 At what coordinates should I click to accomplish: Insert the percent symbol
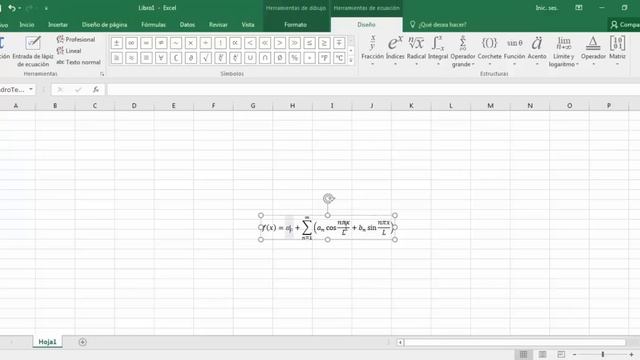[x=295, y=58]
